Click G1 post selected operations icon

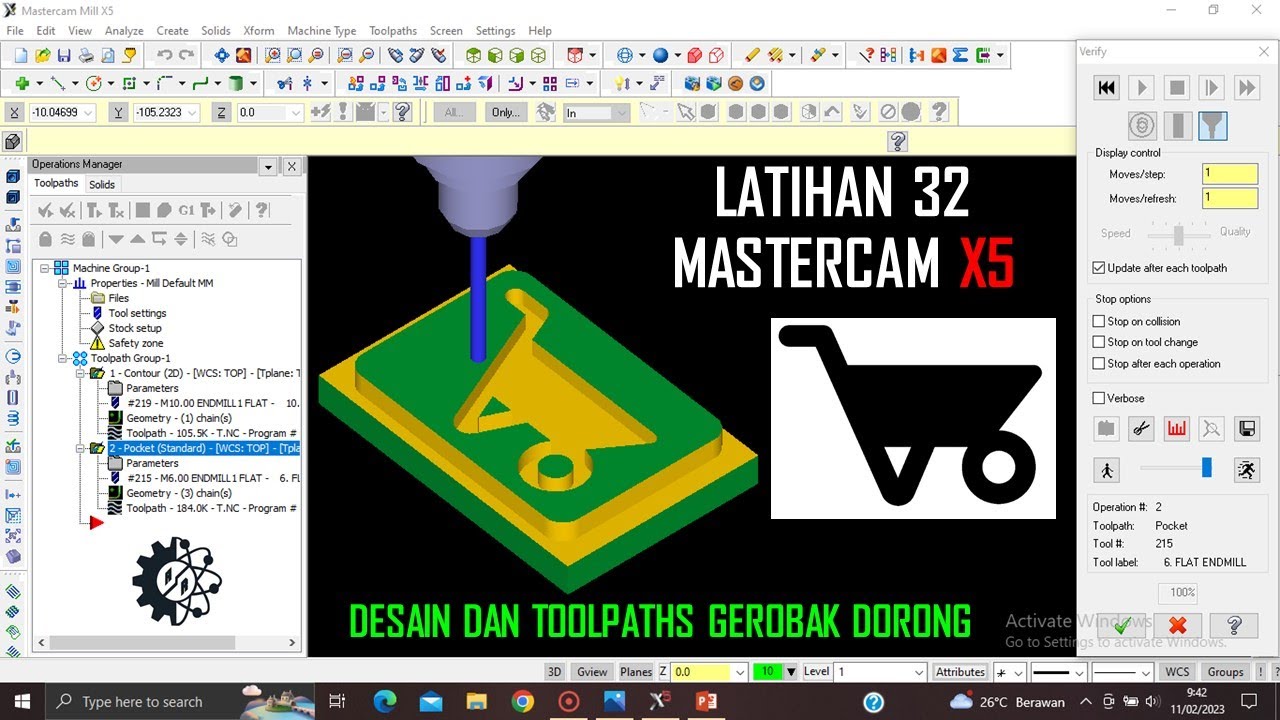click(x=186, y=210)
